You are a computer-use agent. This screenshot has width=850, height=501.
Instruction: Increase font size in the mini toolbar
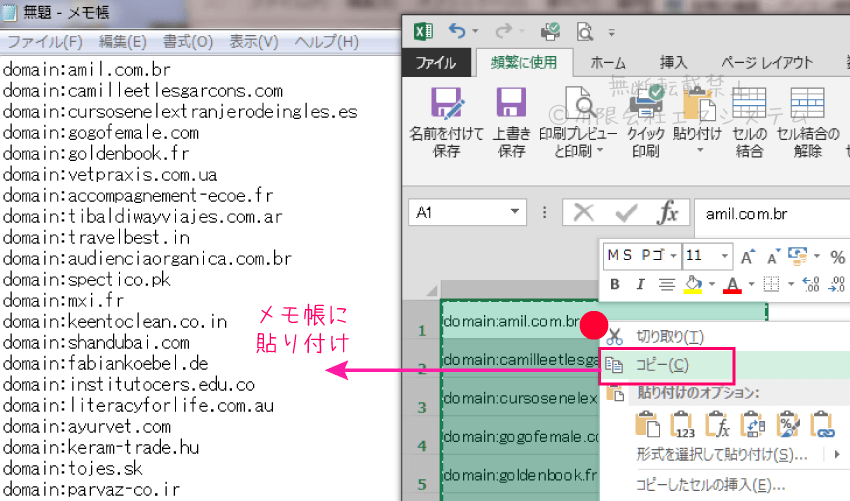coord(748,256)
